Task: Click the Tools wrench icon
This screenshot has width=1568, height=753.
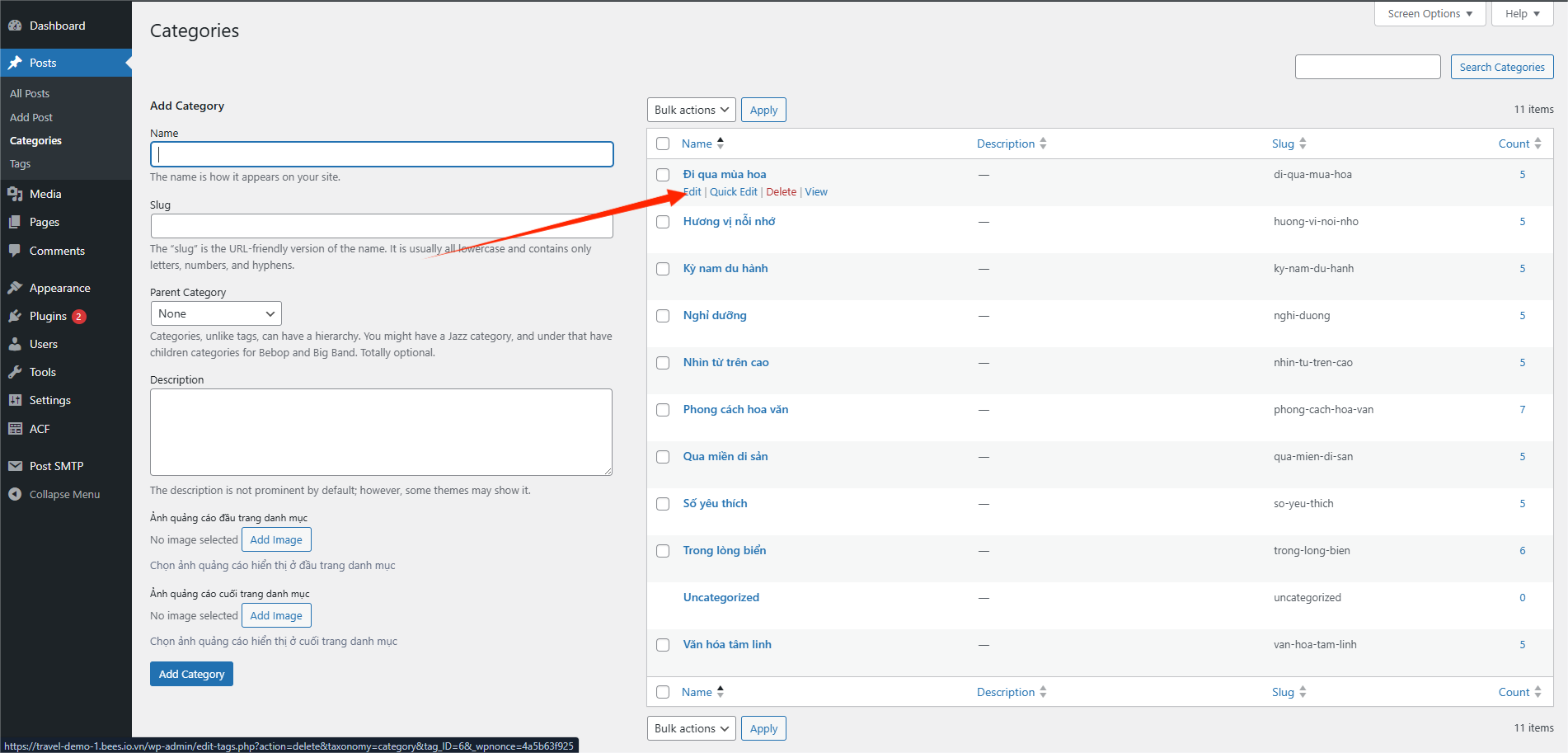Action: click(15, 372)
